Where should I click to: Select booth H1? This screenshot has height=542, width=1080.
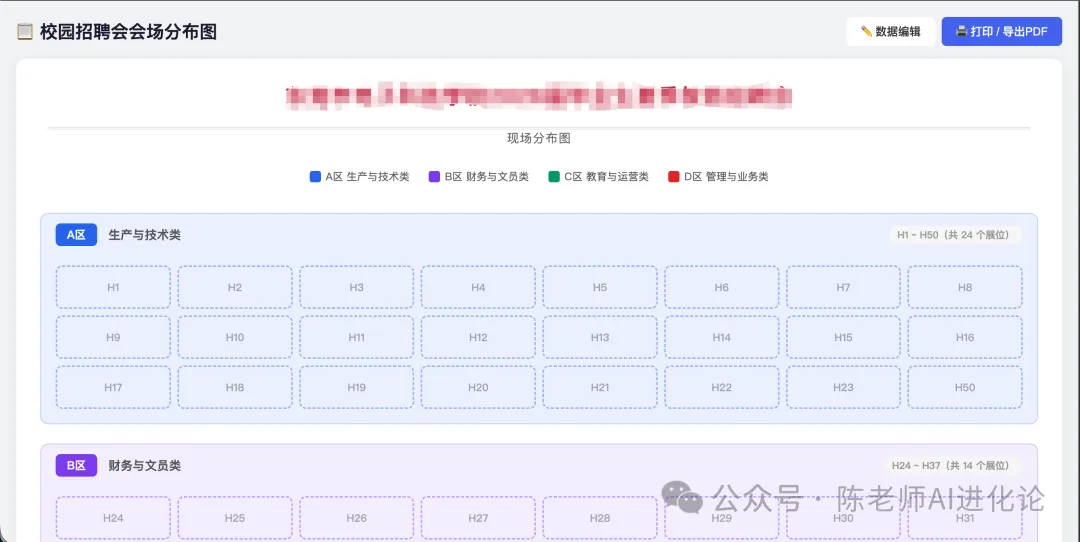113,287
